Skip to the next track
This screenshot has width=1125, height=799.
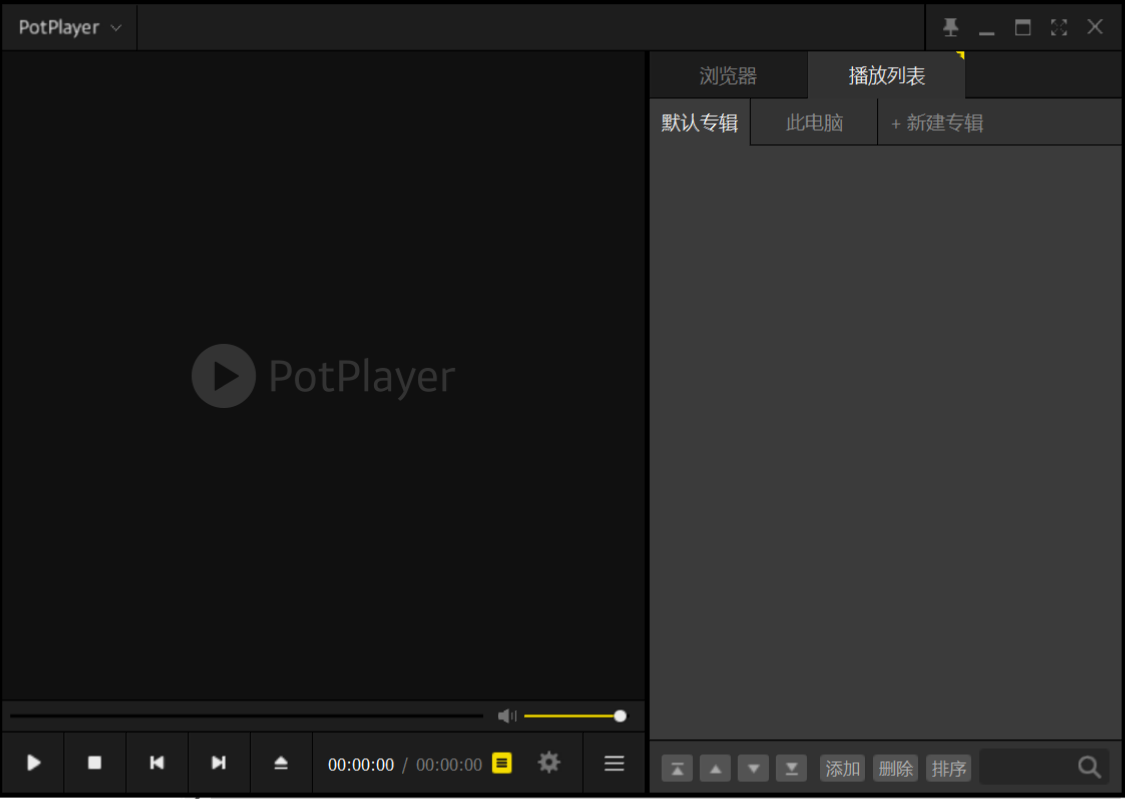tap(219, 762)
